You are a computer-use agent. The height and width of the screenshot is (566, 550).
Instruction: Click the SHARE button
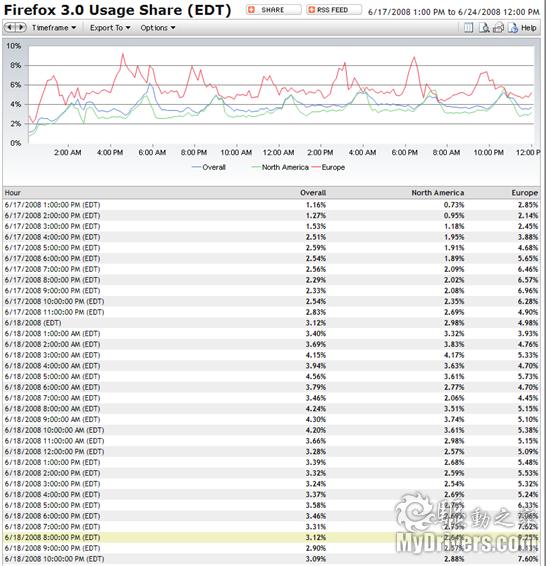(274, 10)
